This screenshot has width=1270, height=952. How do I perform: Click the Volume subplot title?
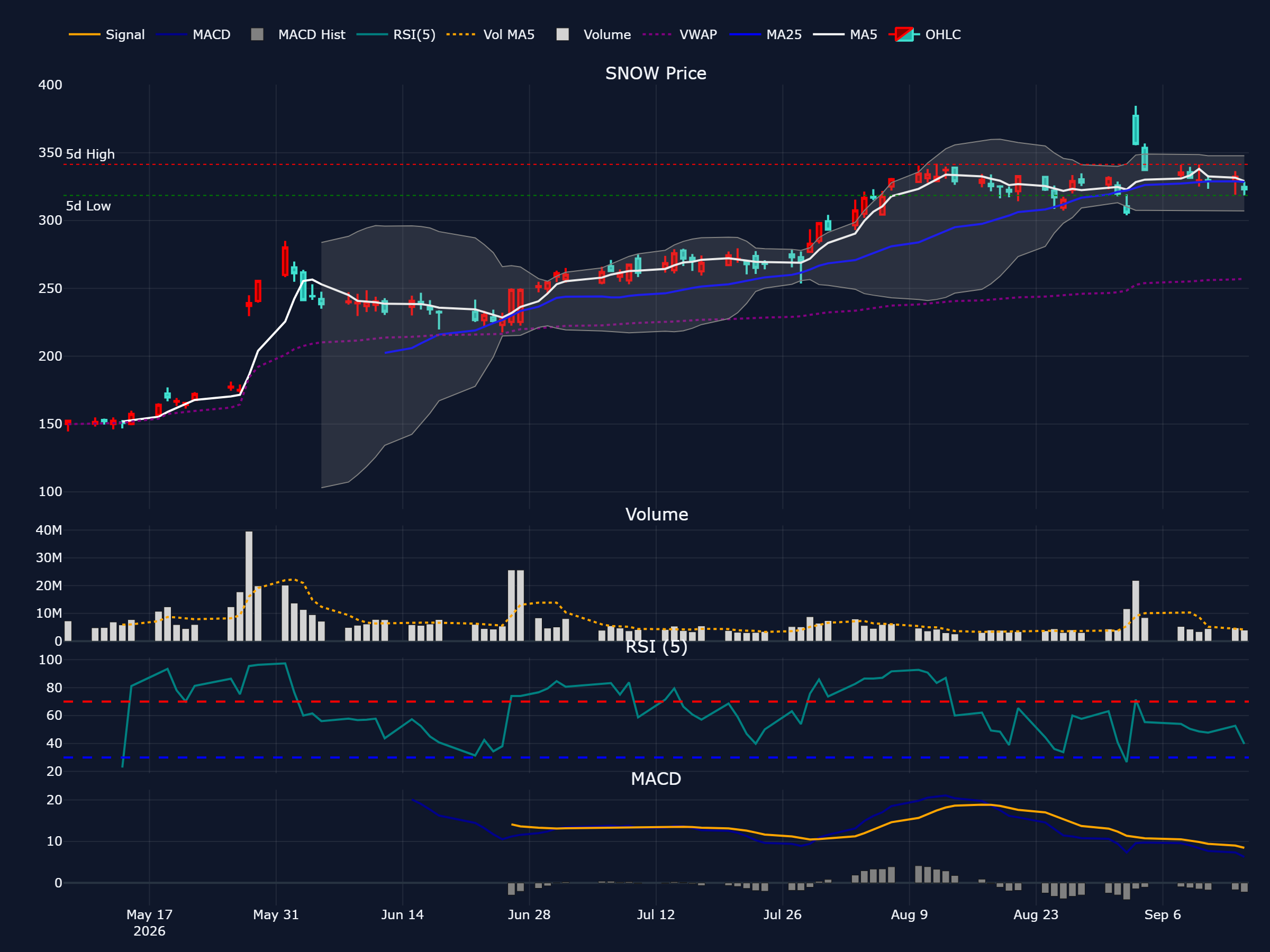[x=656, y=514]
